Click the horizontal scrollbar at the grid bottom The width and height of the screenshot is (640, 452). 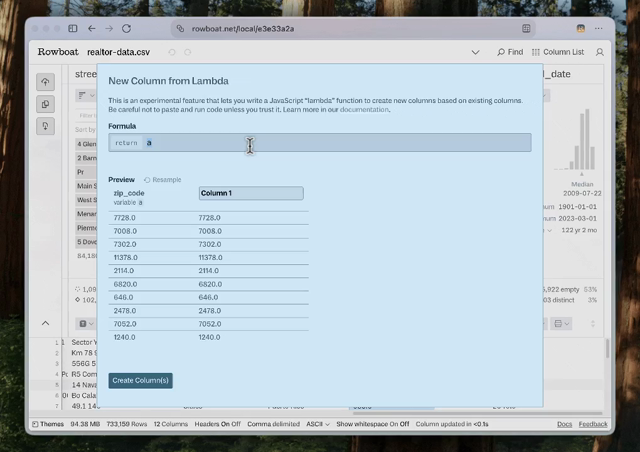coord(478,412)
